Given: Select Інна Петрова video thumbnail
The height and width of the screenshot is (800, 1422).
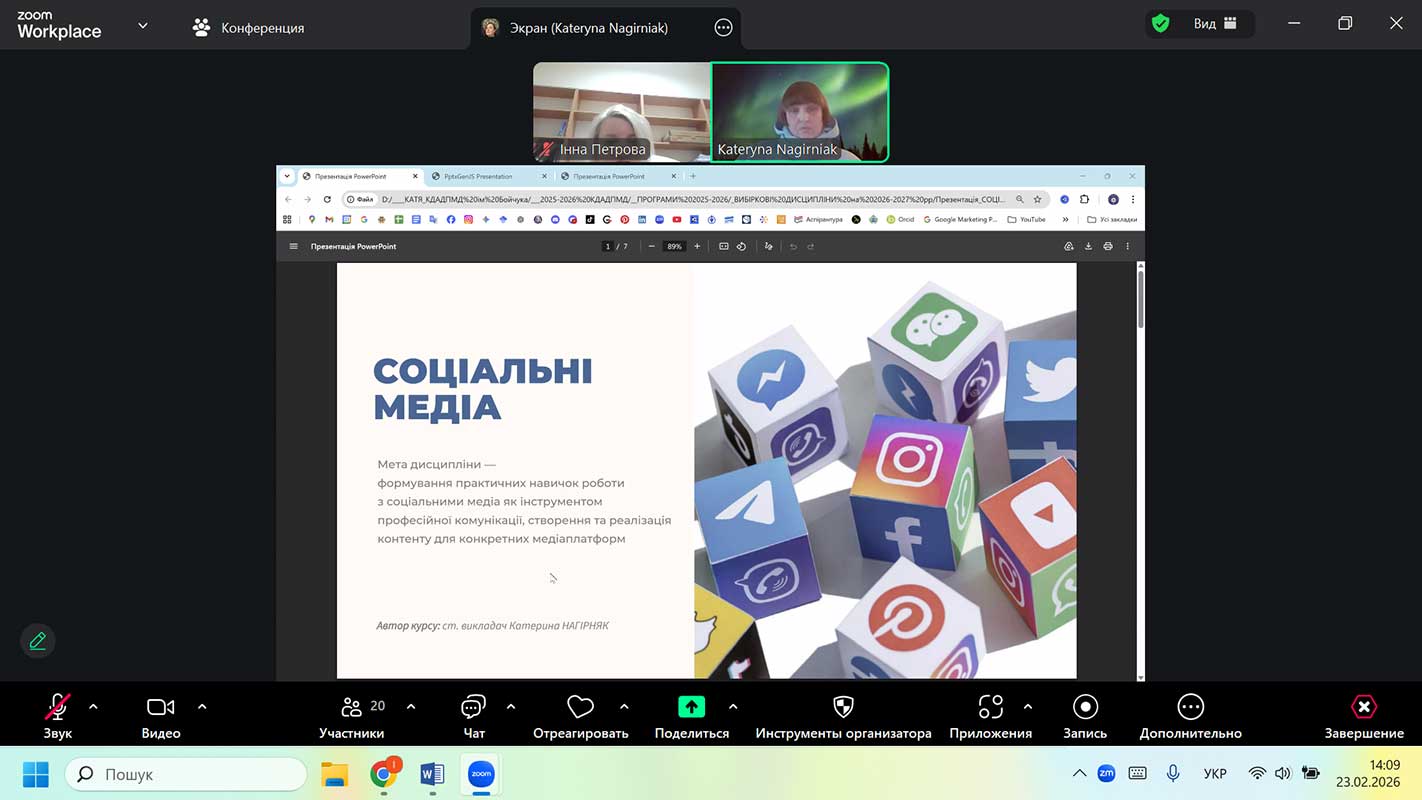Looking at the screenshot, I should pos(621,112).
